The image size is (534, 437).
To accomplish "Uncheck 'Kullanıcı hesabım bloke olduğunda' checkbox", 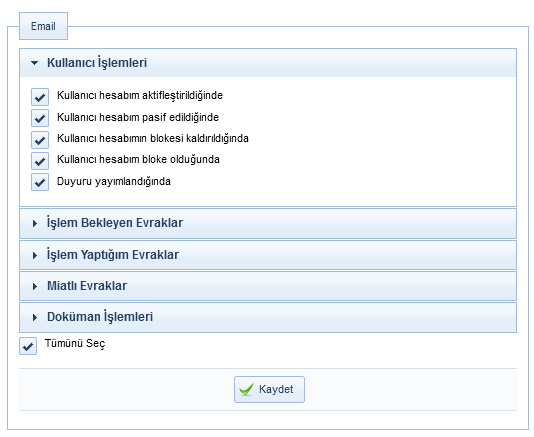I will (x=40, y=161).
